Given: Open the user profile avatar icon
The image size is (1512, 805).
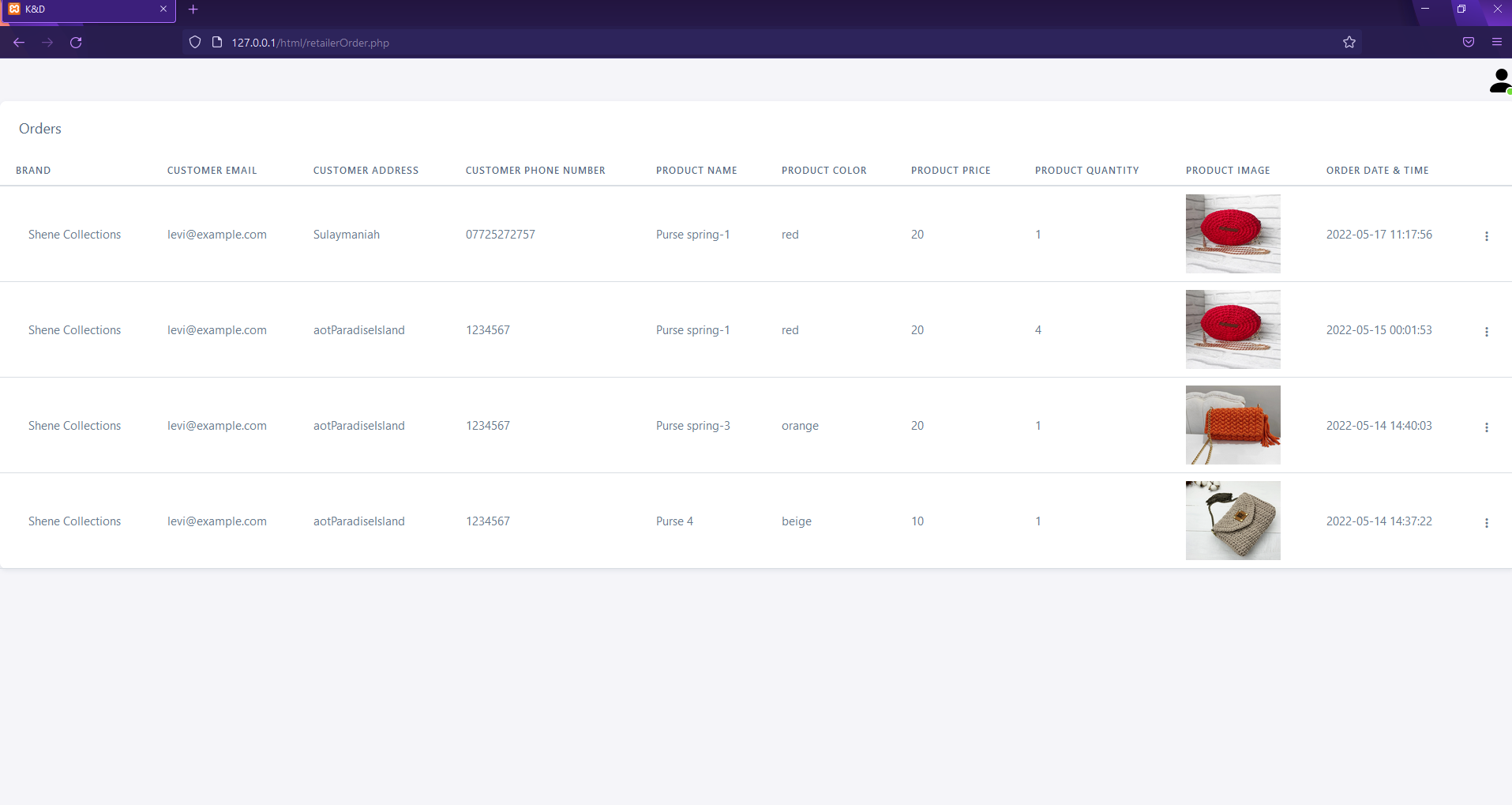Looking at the screenshot, I should click(1500, 81).
